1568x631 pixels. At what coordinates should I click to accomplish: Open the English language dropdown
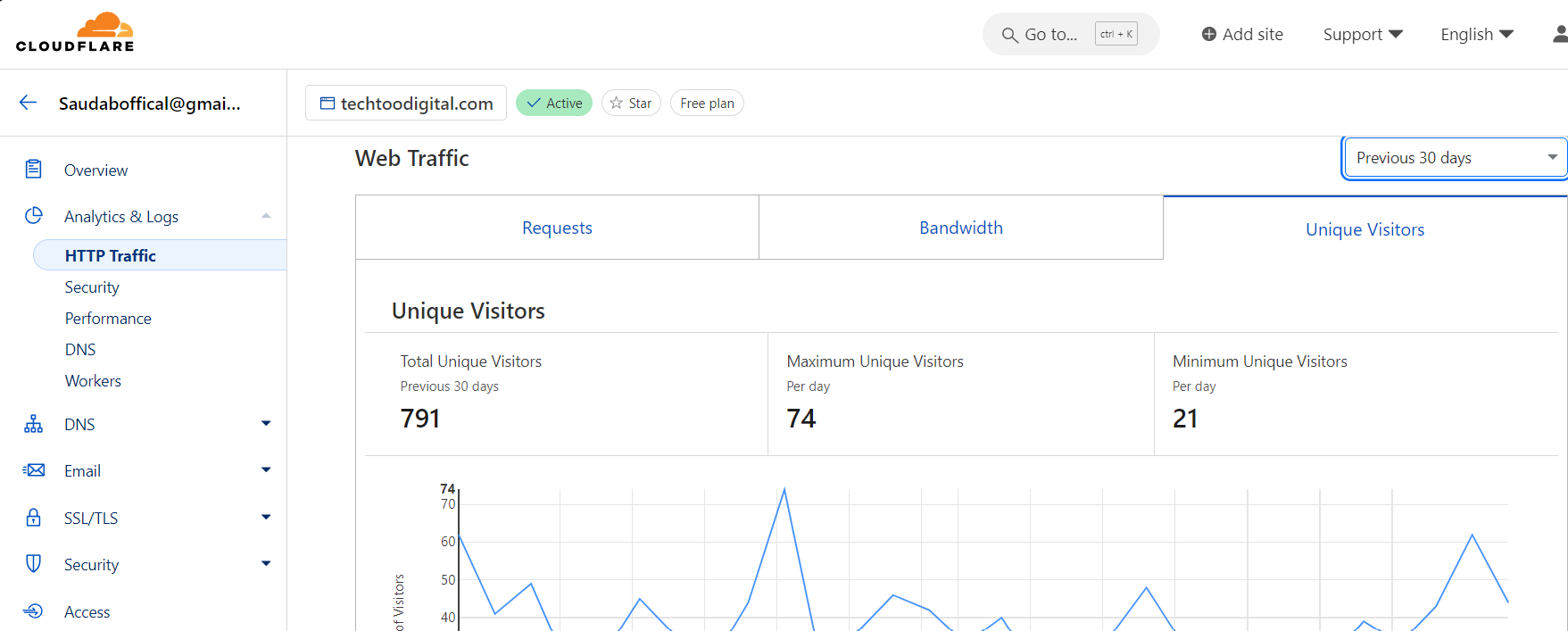pyautogui.click(x=1476, y=35)
